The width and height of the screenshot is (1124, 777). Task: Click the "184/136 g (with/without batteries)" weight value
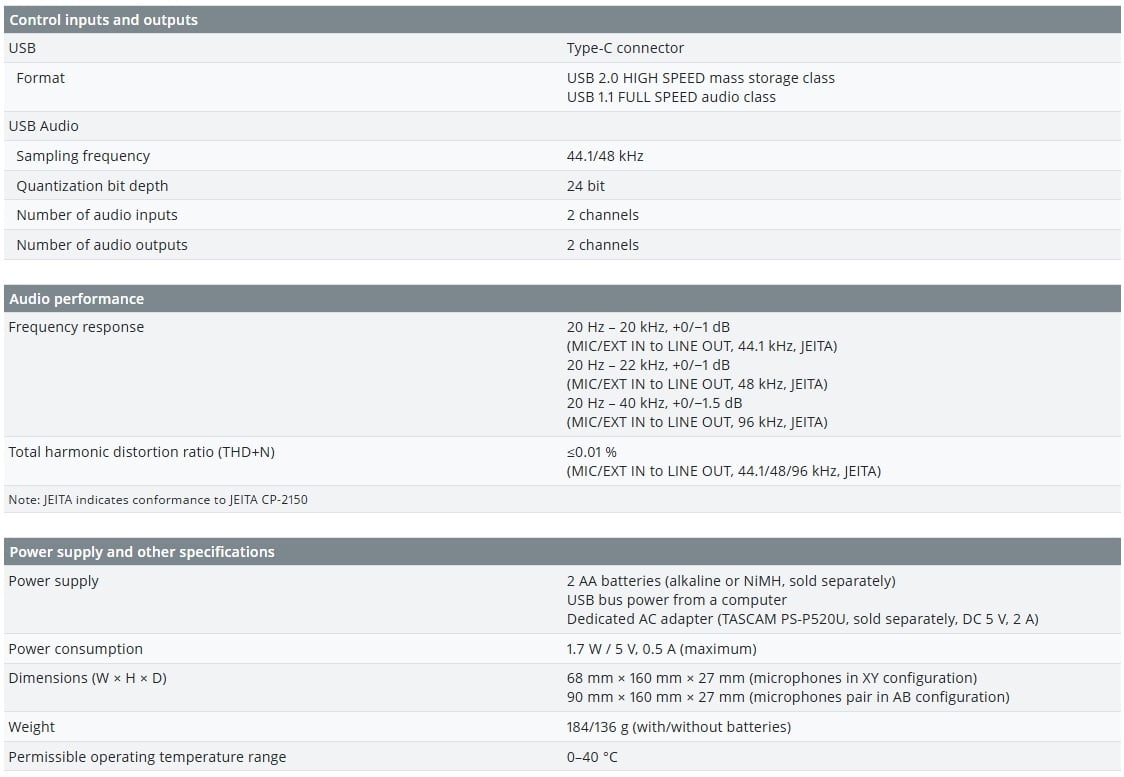point(678,727)
